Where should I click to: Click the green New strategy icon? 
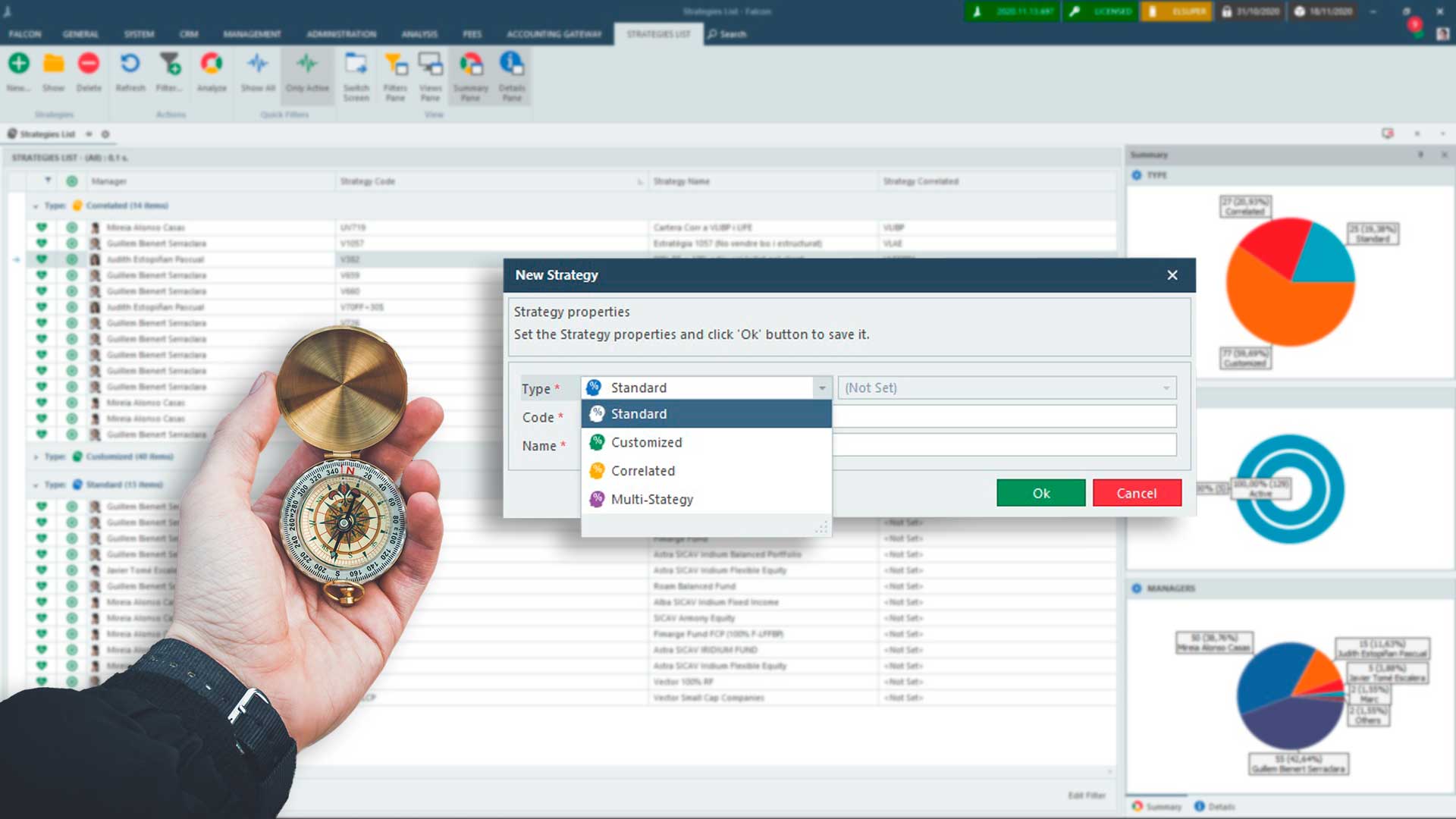tap(19, 64)
